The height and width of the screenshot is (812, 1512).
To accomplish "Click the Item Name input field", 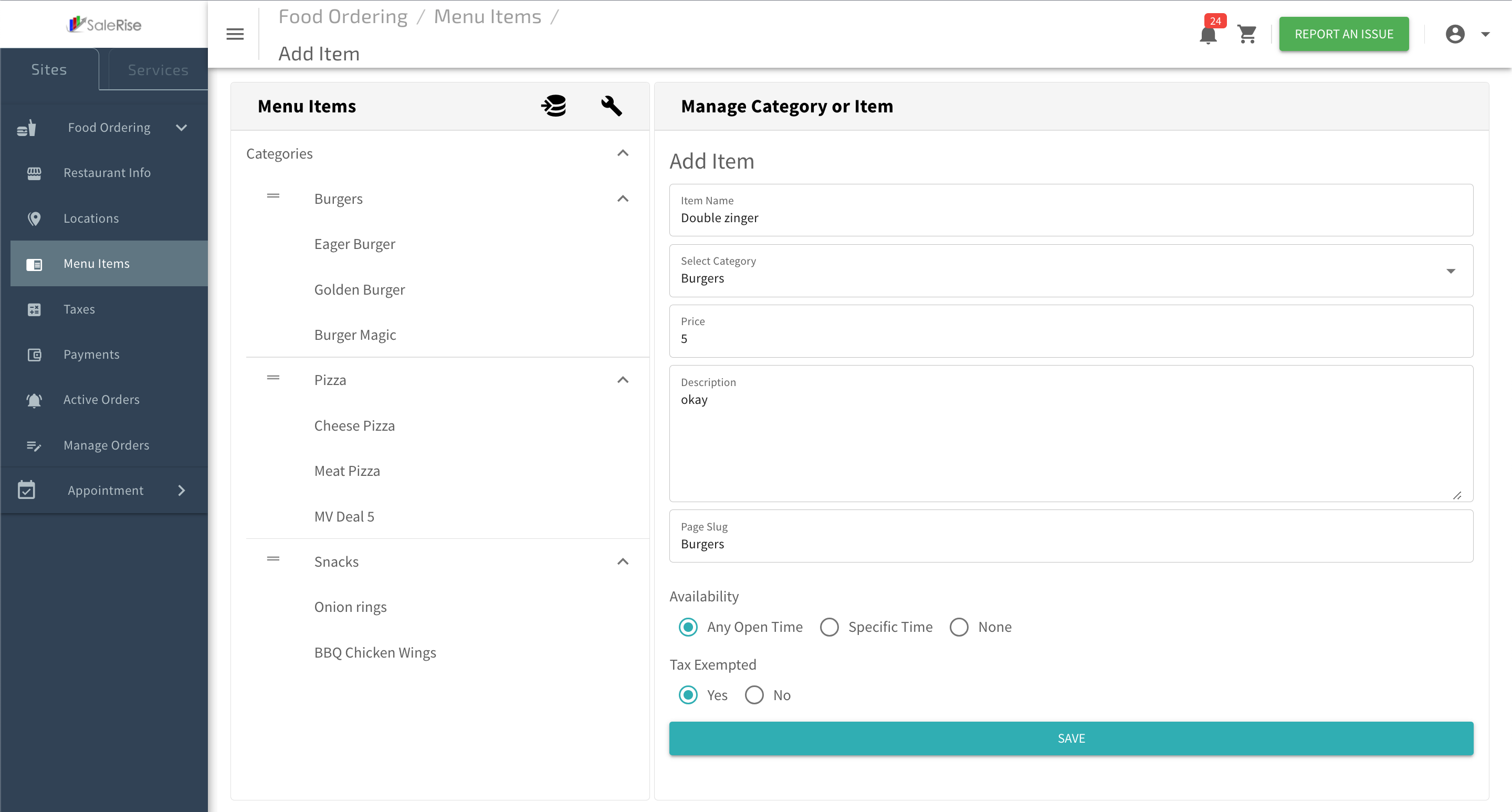I will tap(1071, 210).
